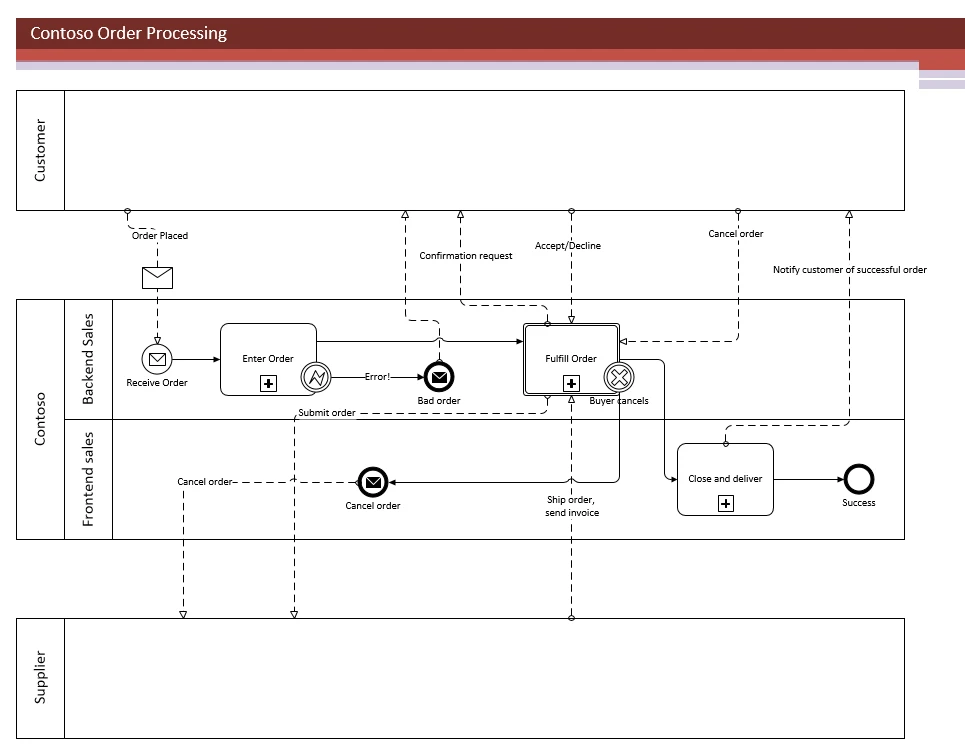Expand the Close and deliver subprocess marker
The image size is (965, 748).
pyautogui.click(x=725, y=503)
